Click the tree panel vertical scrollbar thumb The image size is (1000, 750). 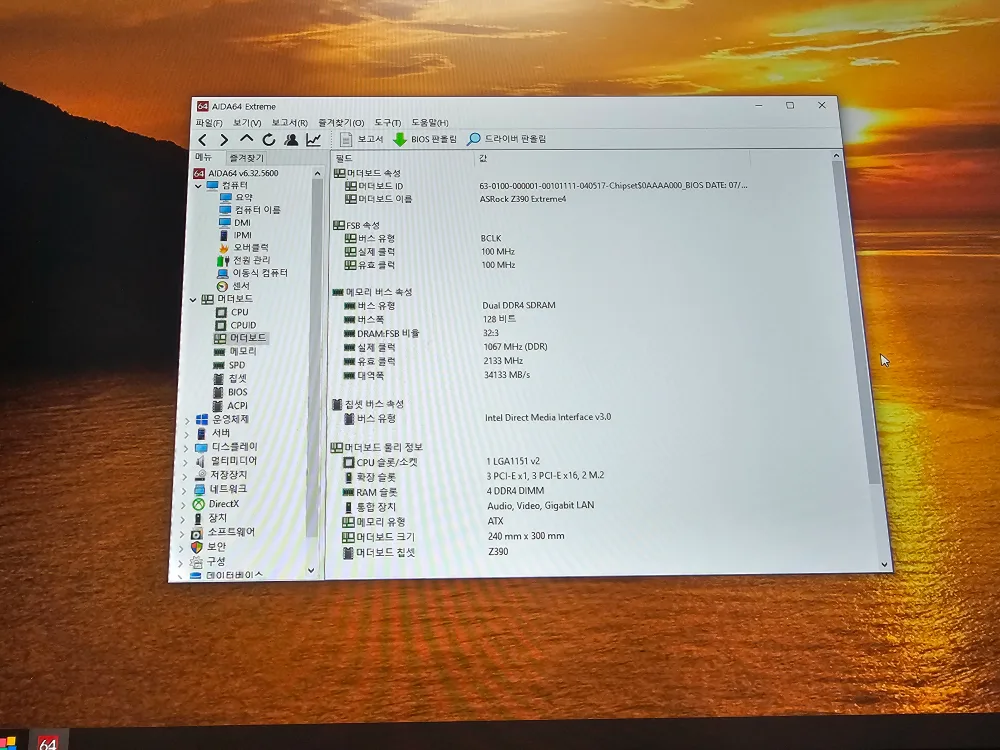click(x=312, y=357)
